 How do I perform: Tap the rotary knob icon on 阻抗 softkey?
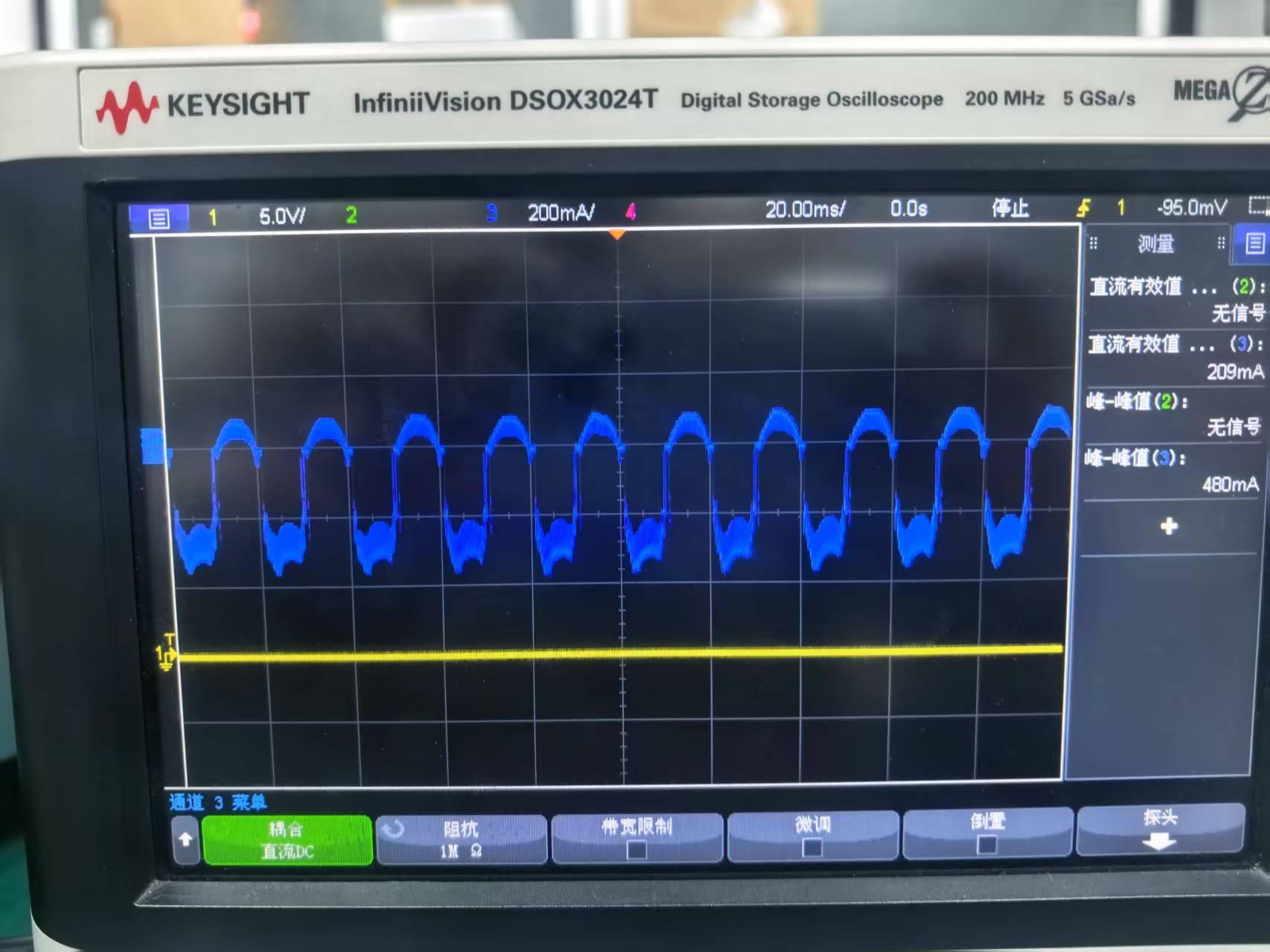point(393,828)
